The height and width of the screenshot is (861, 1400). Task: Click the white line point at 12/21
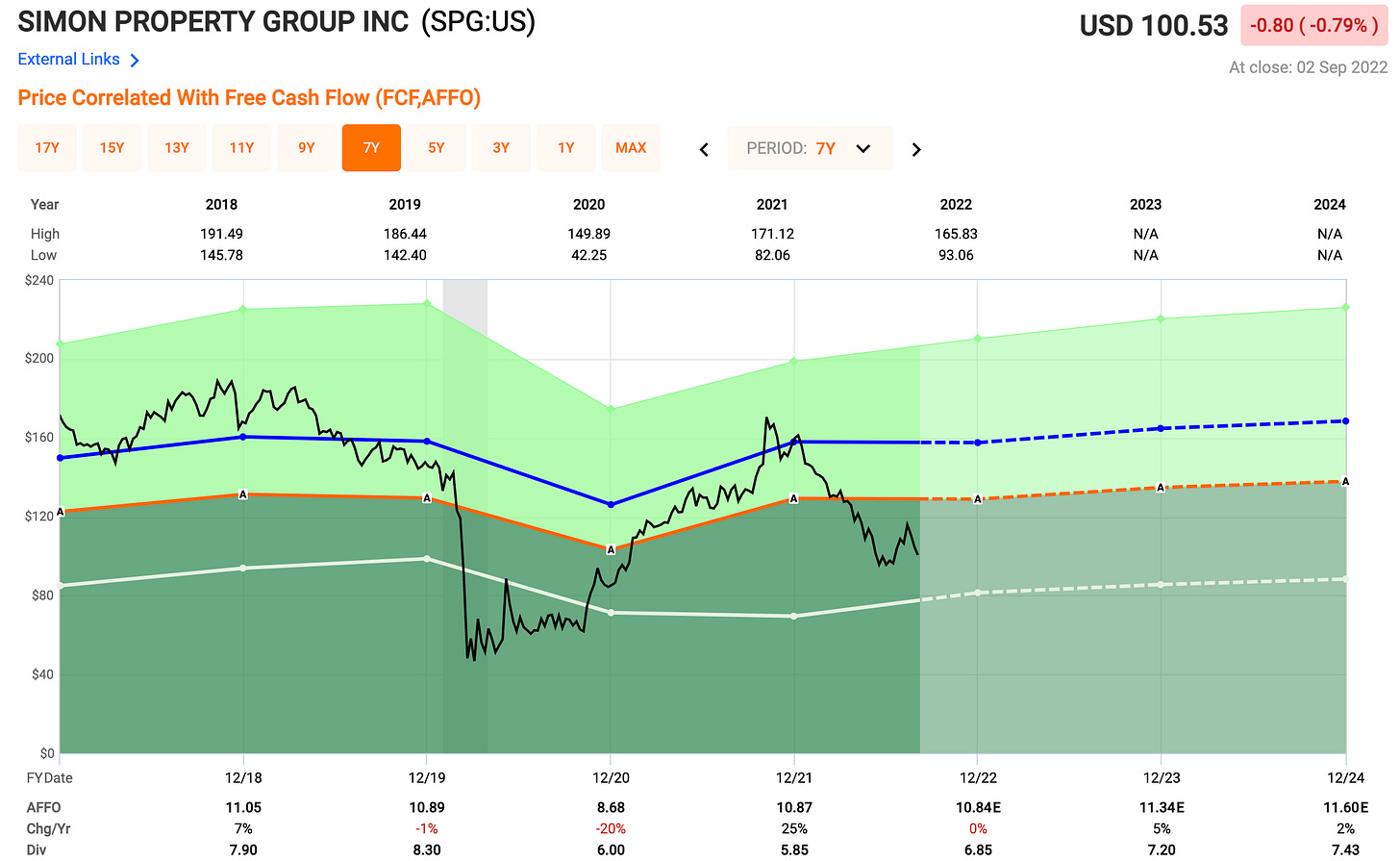click(x=794, y=616)
